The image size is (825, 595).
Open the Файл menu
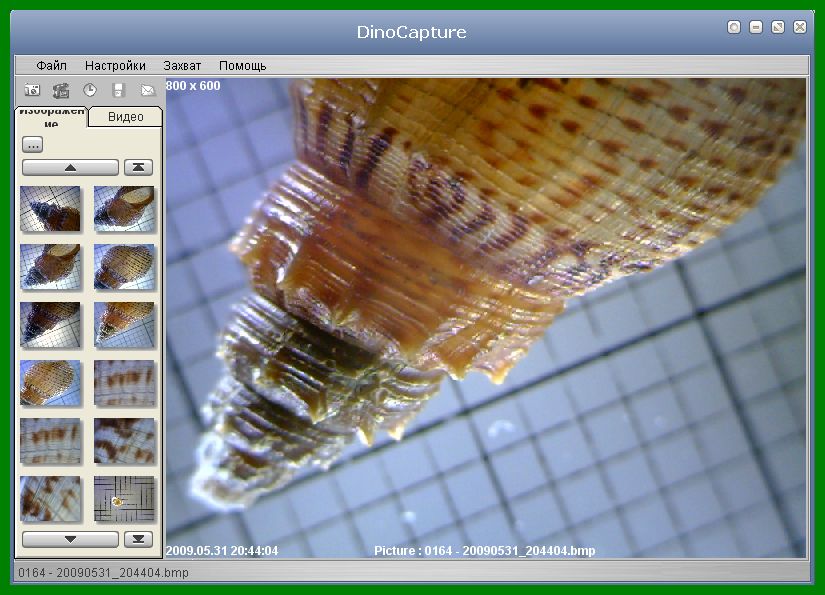click(x=51, y=66)
